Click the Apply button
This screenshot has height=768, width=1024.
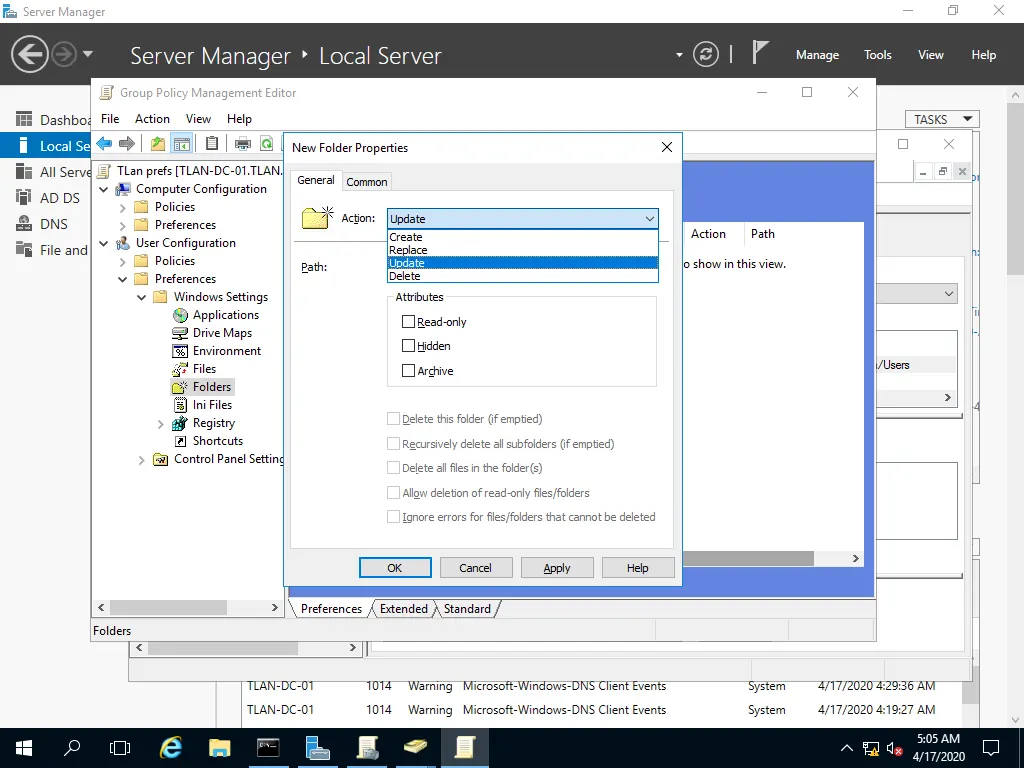(x=556, y=568)
